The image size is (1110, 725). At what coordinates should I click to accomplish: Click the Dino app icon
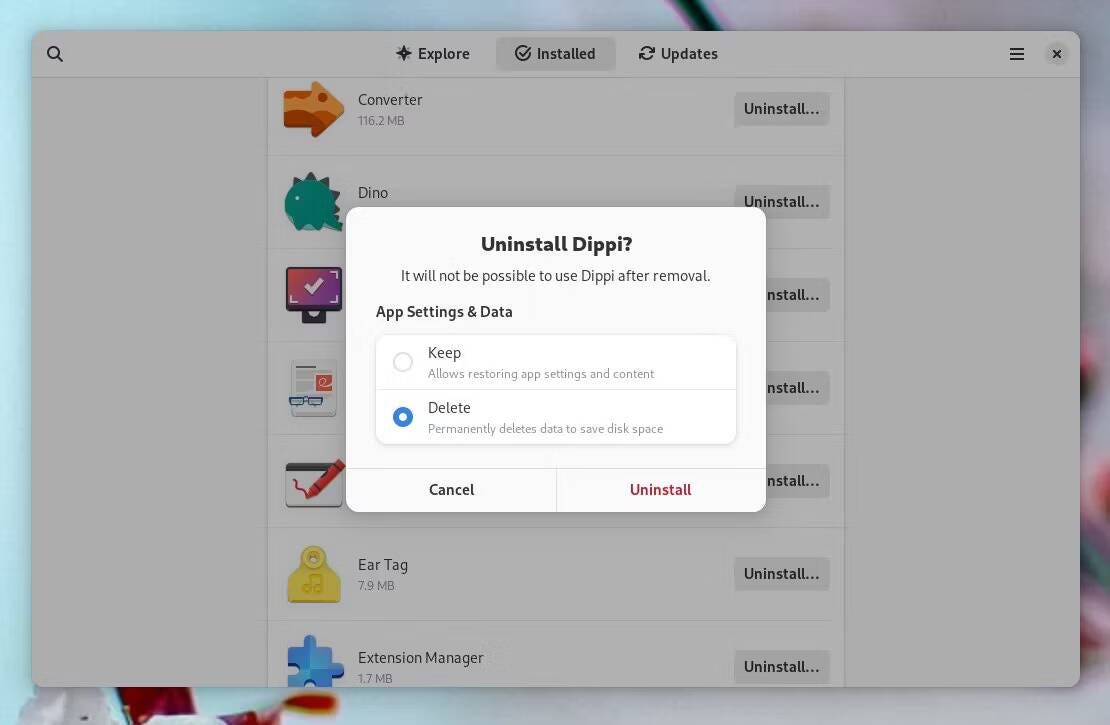(x=312, y=202)
